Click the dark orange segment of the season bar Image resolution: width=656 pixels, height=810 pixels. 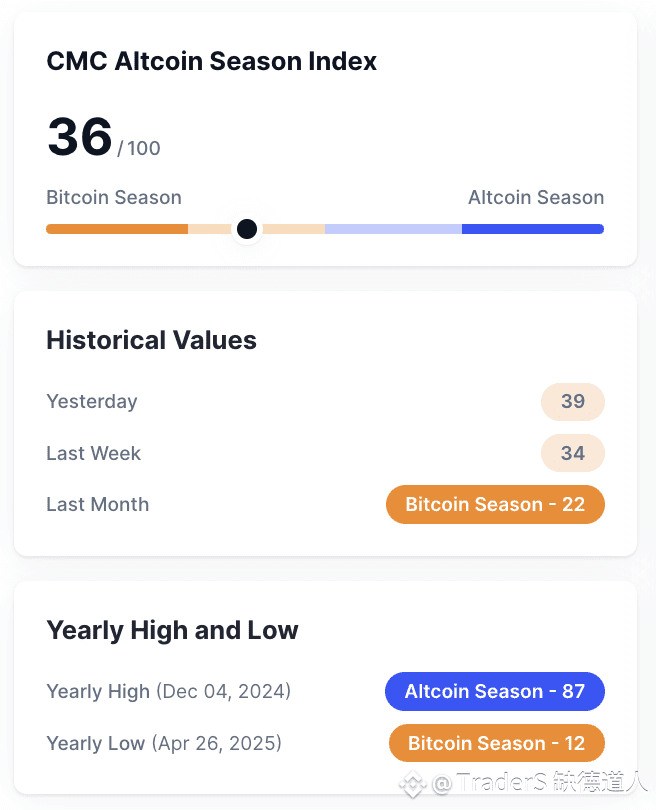(117, 229)
